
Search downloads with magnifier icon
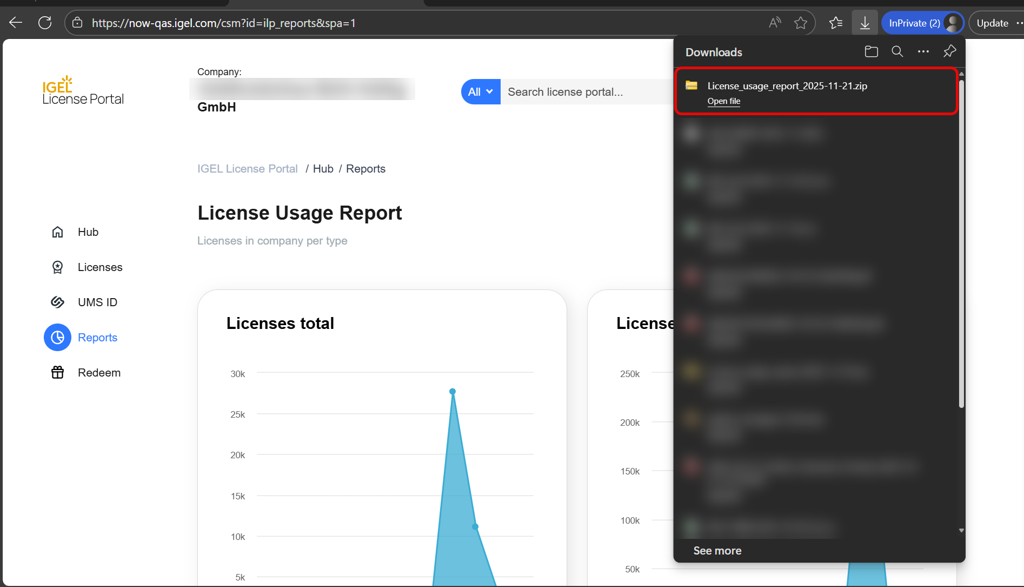coord(897,52)
